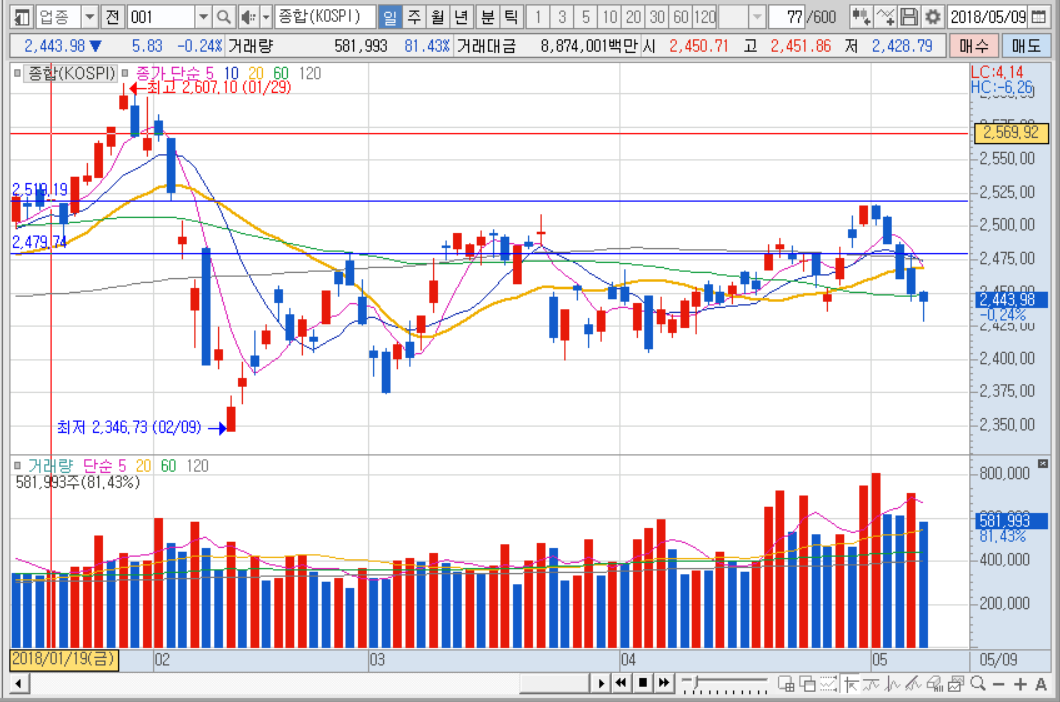Click the 전 button next to the code field

[113, 16]
